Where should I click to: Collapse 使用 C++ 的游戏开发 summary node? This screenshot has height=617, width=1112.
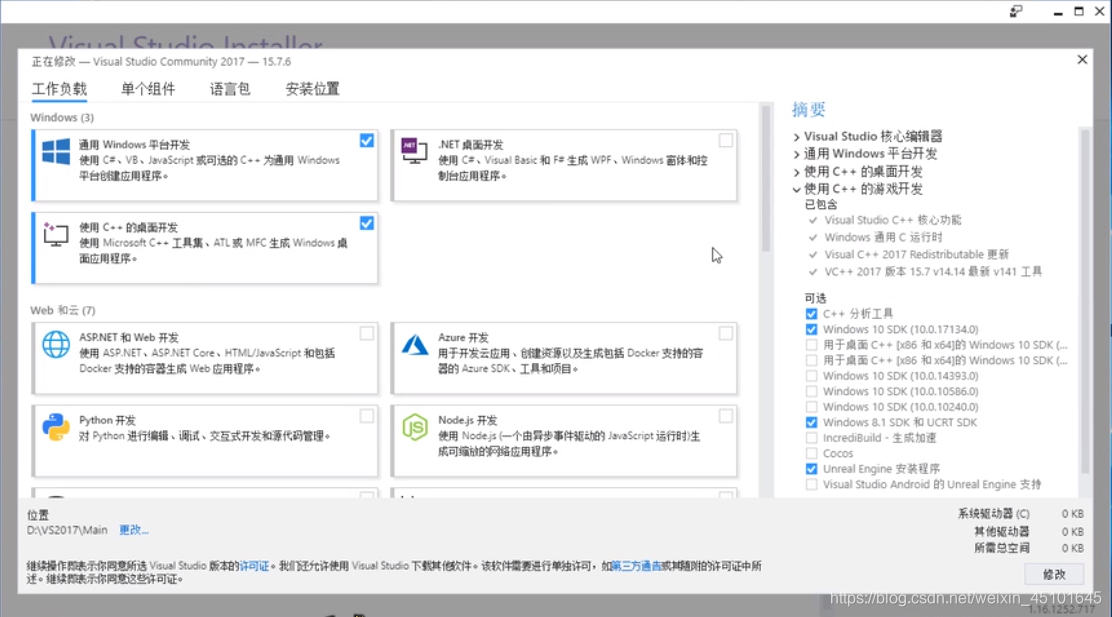(796, 189)
